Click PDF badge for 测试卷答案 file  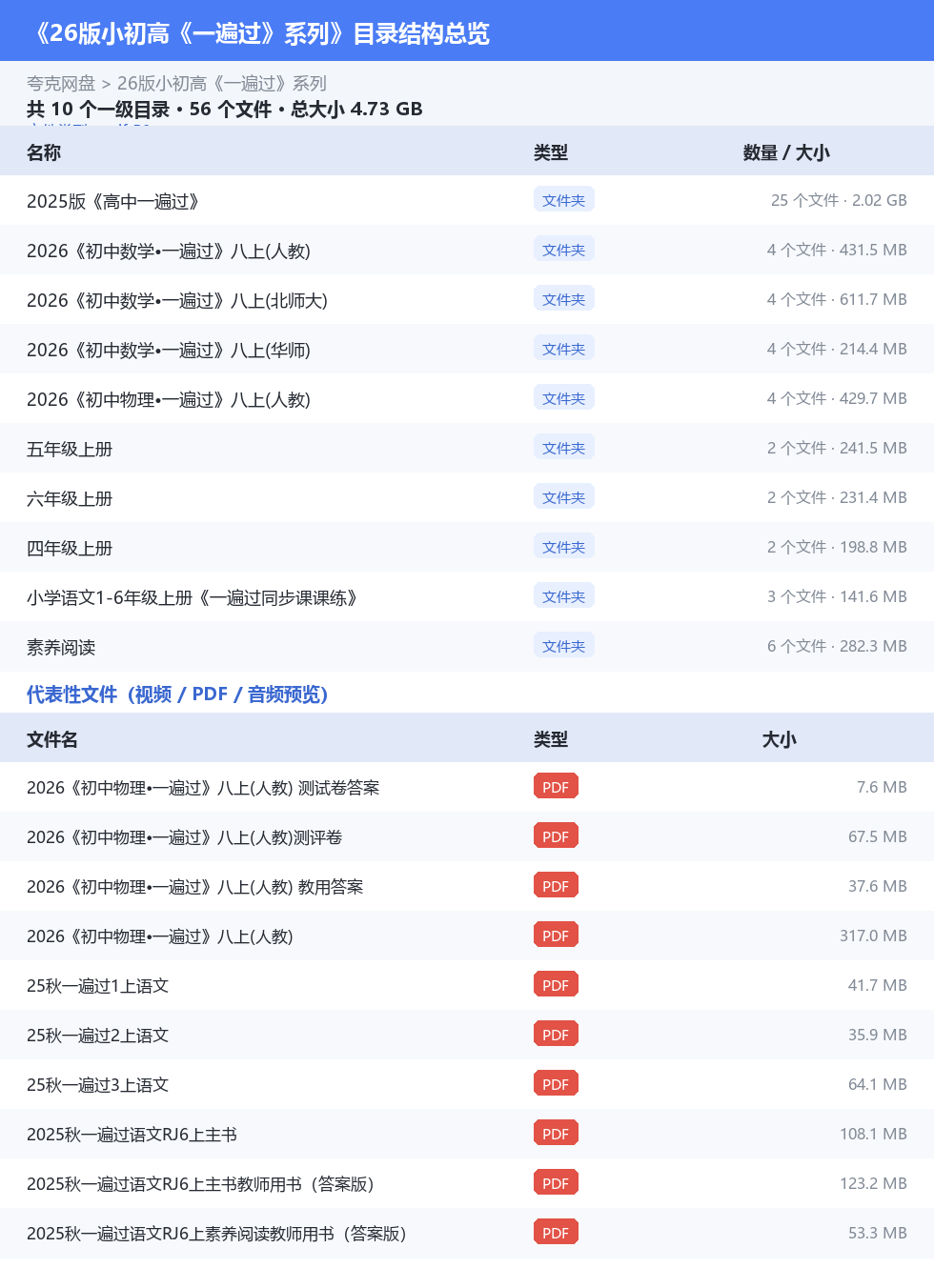pos(556,786)
